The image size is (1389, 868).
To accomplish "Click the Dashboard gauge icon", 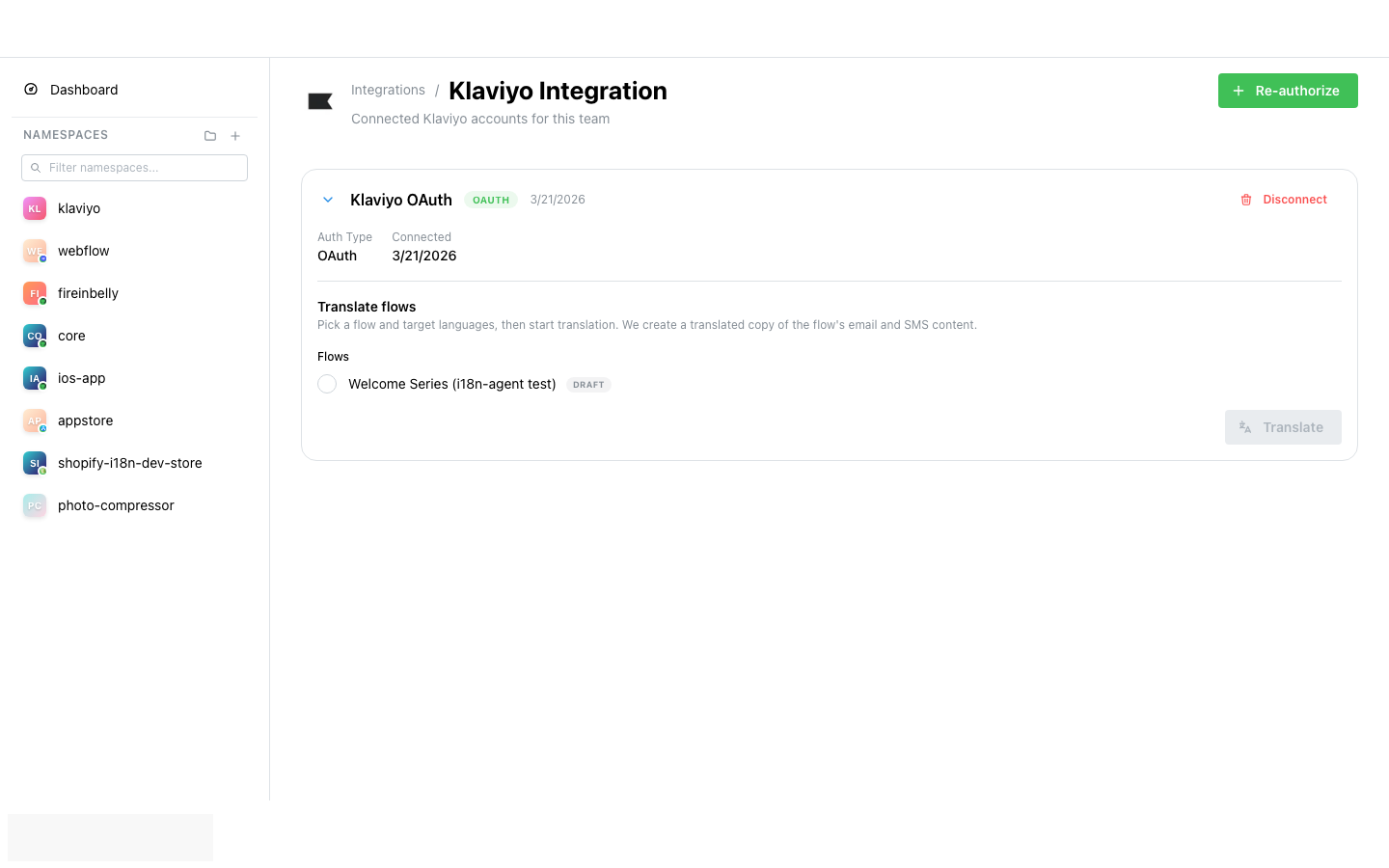I will coord(31,90).
